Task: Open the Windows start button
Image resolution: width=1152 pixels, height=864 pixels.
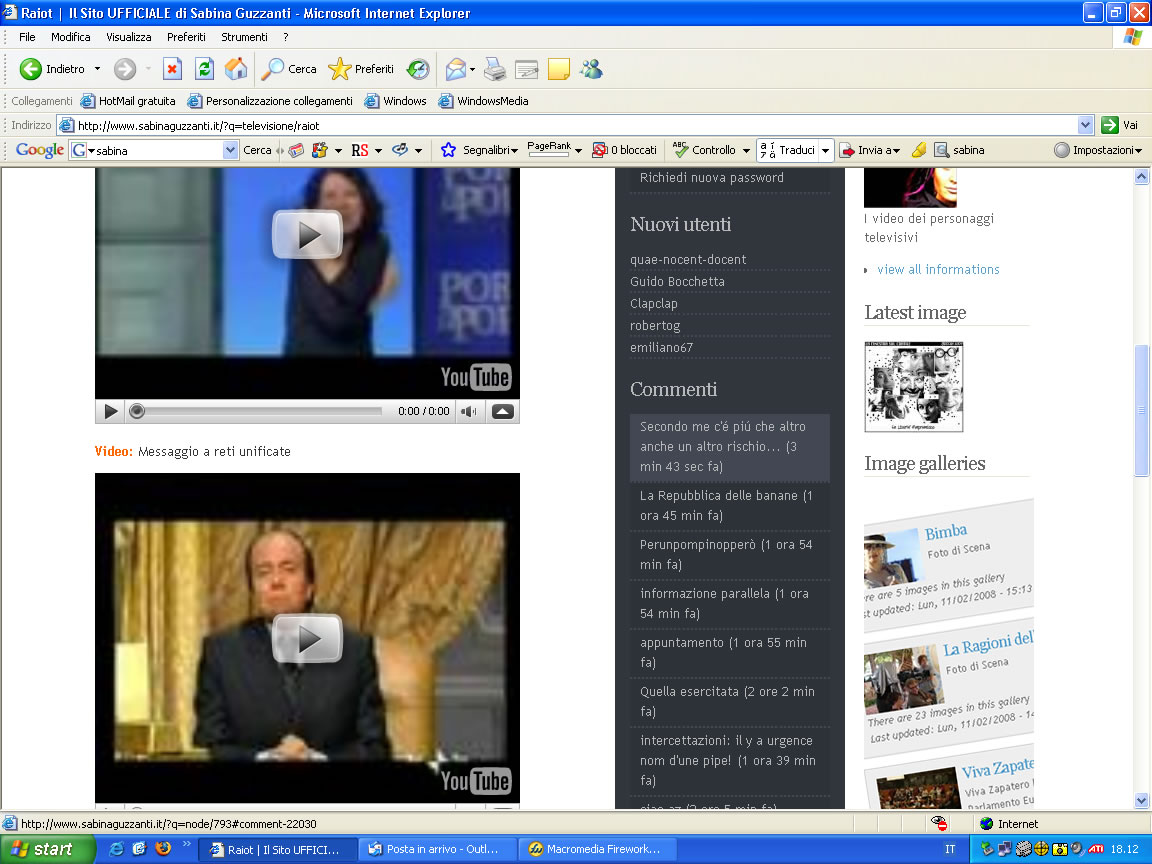Action: (x=46, y=849)
